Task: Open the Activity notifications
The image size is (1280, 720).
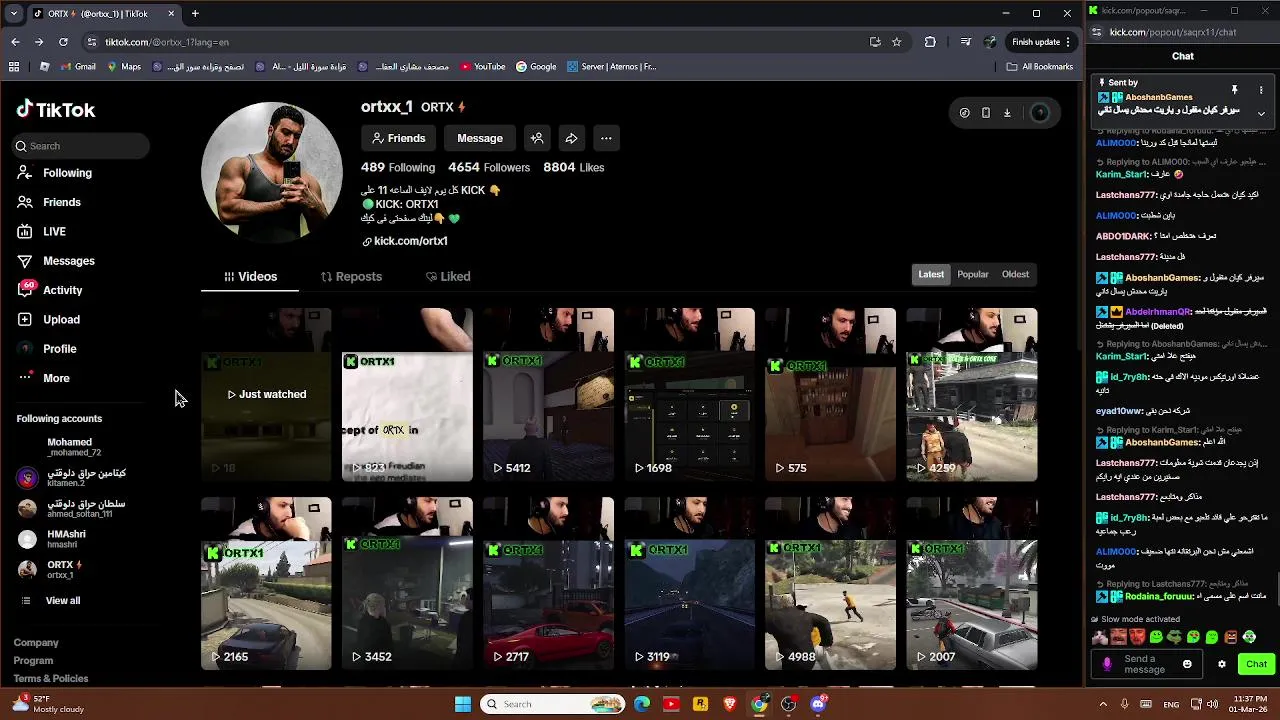Action: 50,290
